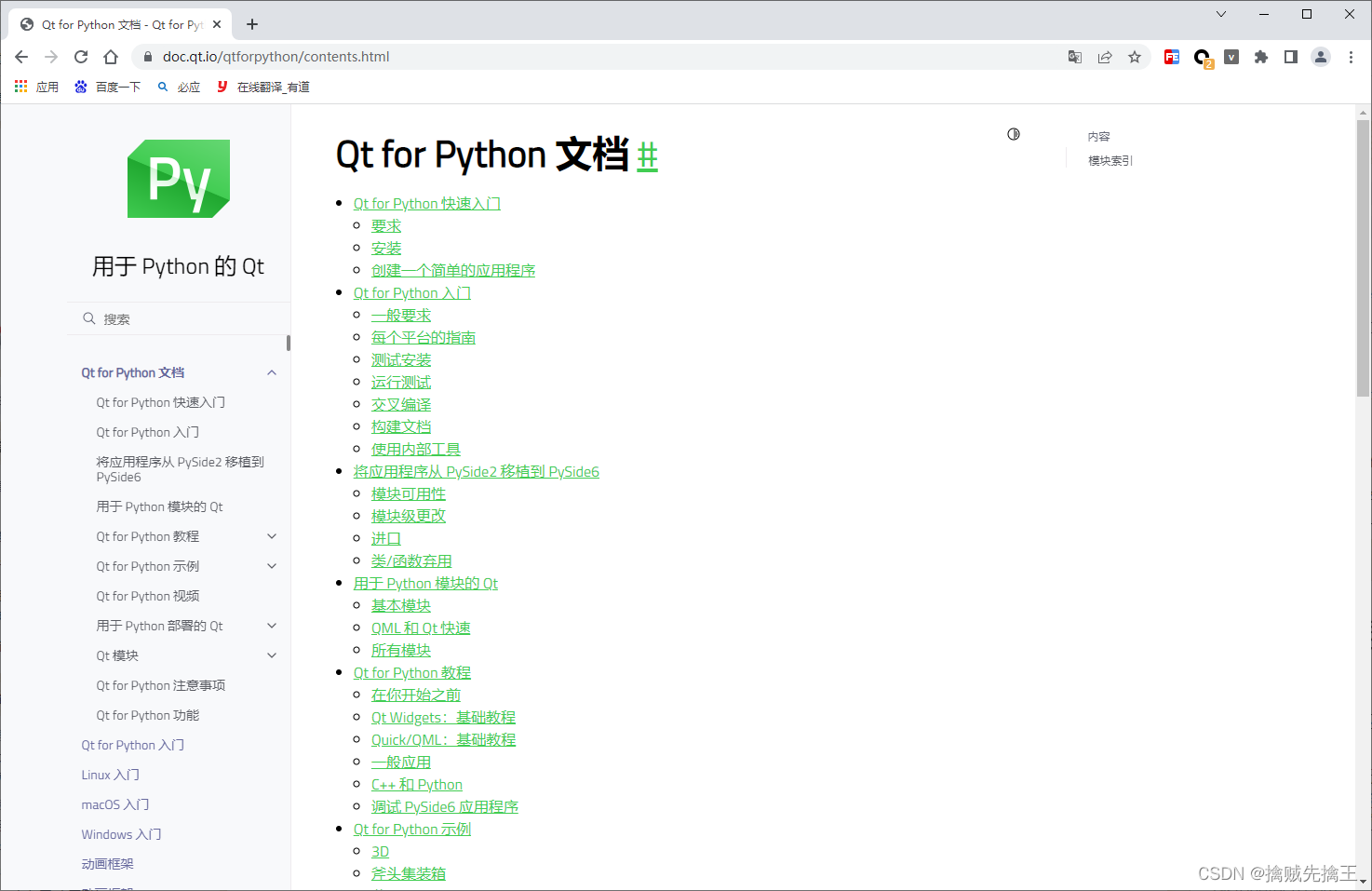Image resolution: width=1372 pixels, height=891 pixels.
Task: Expand the 用于 Python 部署的 Qt sidebar item
Action: (272, 626)
